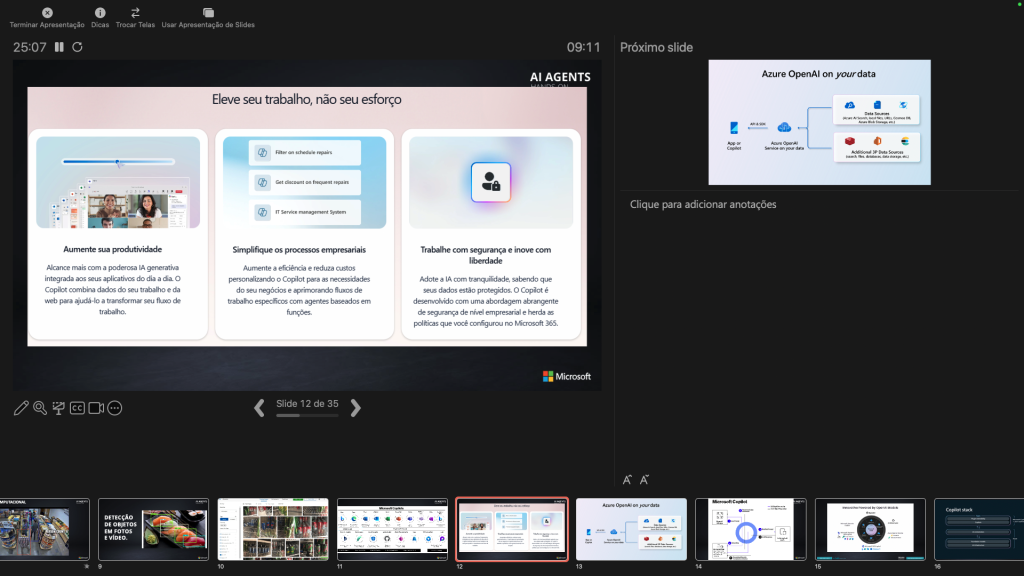Go to previous slide with left chevron

pyautogui.click(x=259, y=407)
